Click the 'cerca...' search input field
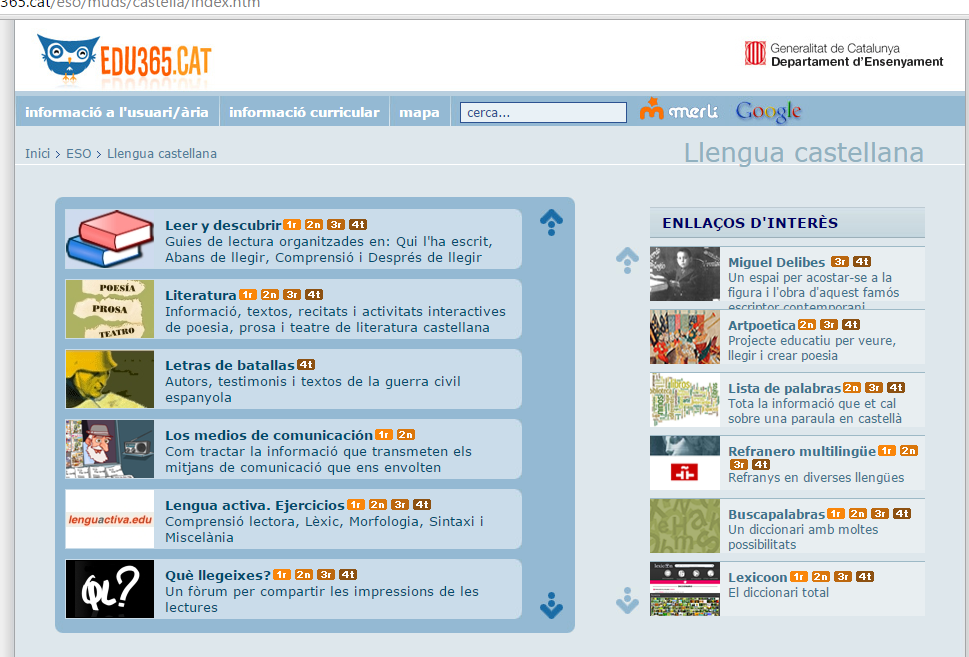This screenshot has width=969, height=657. 543,112
